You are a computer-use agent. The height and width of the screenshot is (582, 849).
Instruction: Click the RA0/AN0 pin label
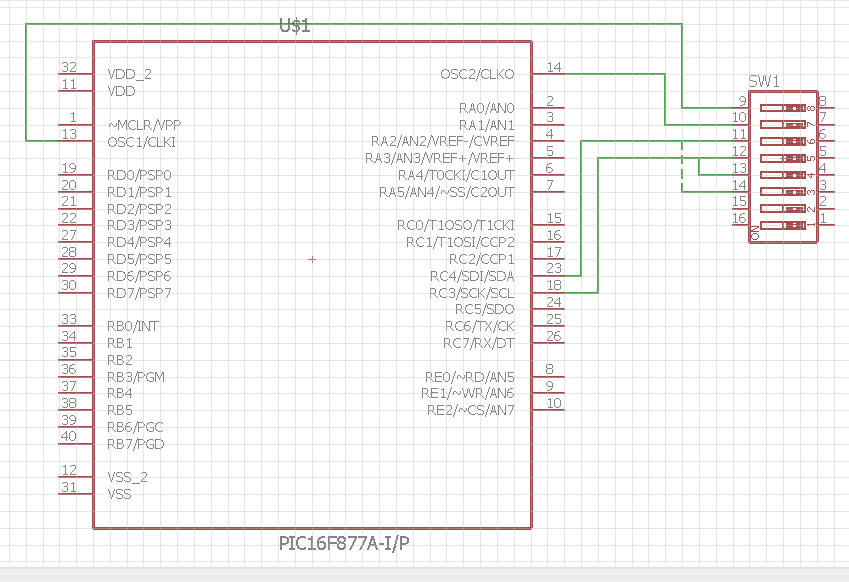coord(486,108)
